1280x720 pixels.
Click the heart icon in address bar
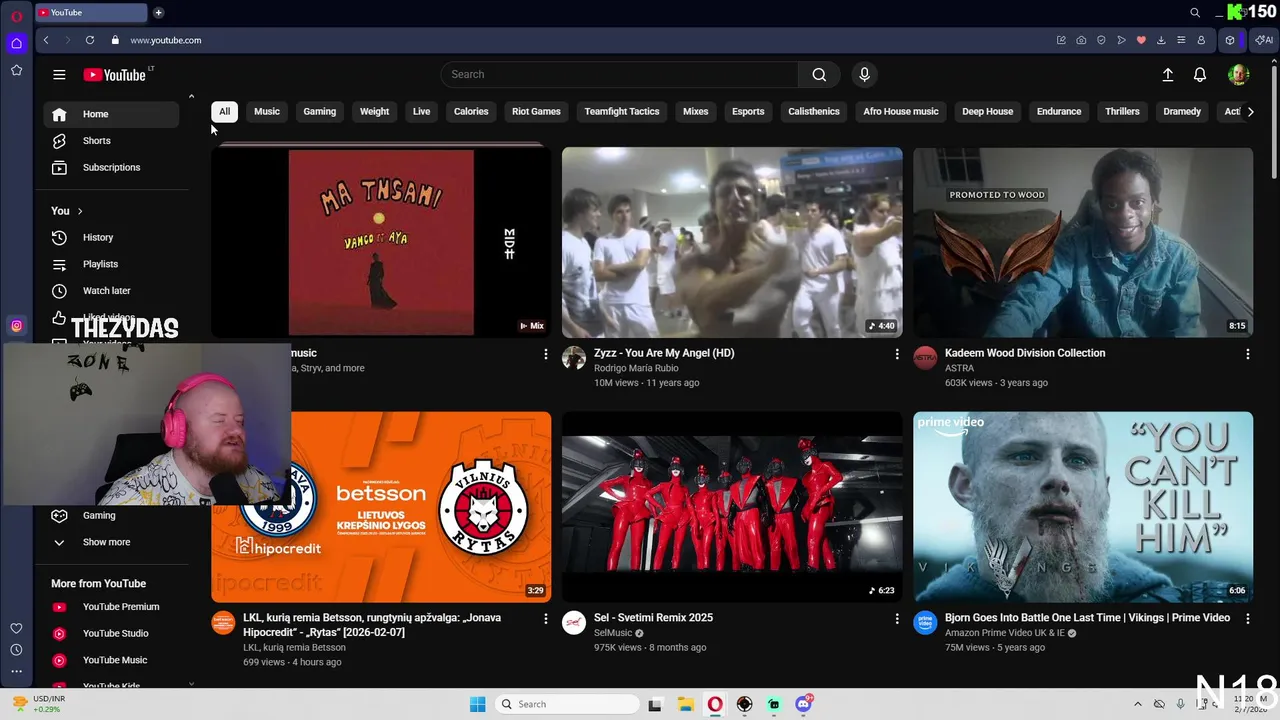[1141, 40]
